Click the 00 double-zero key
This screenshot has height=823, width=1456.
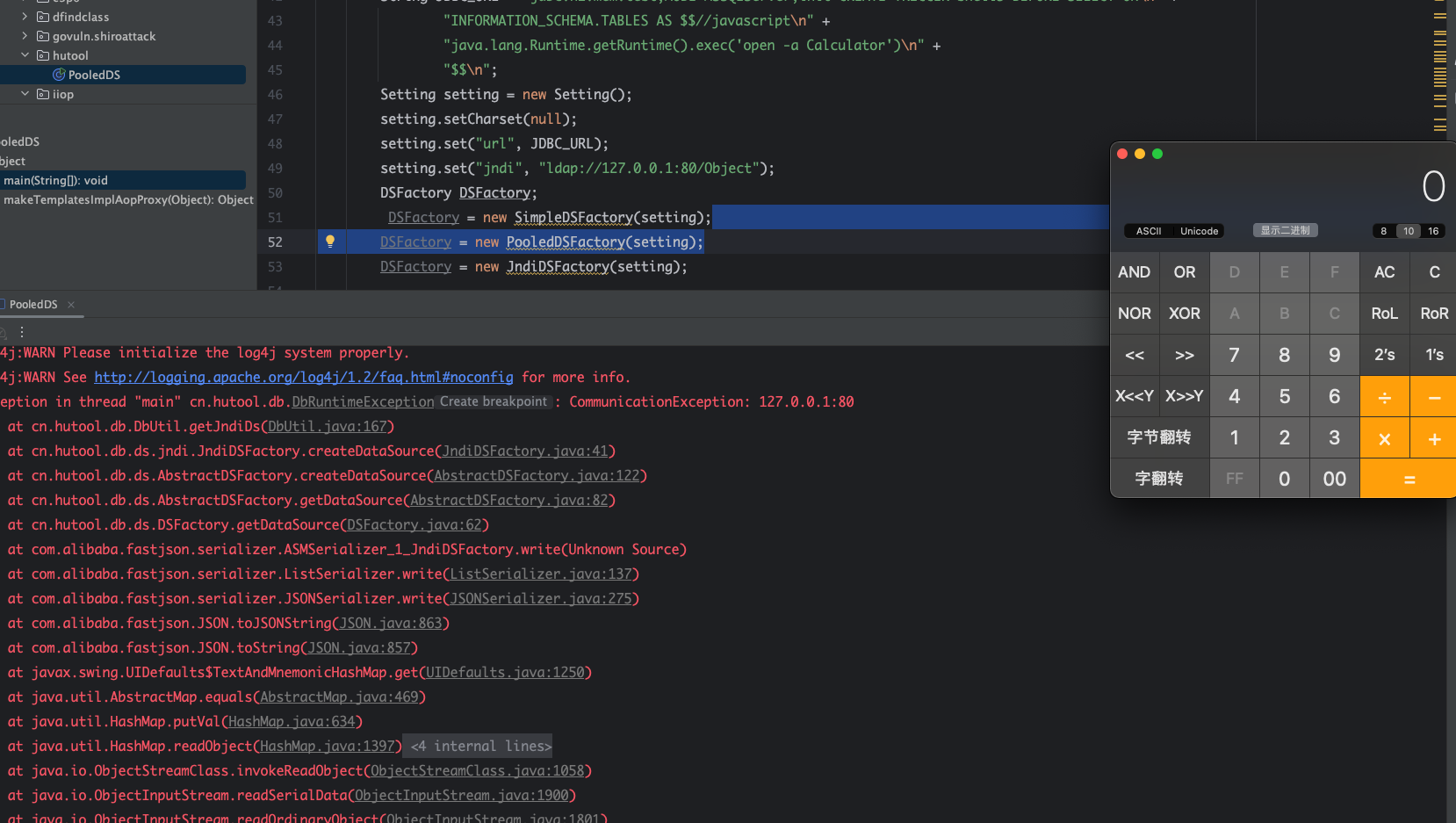tap(1335, 479)
